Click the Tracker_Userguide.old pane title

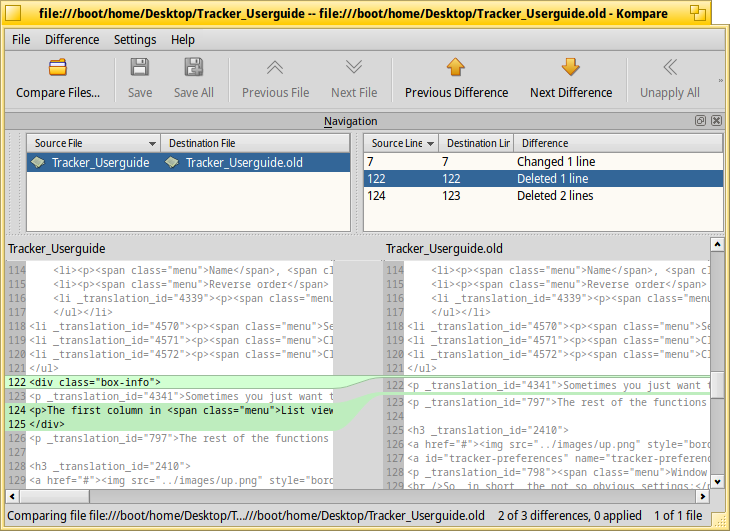tap(444, 249)
